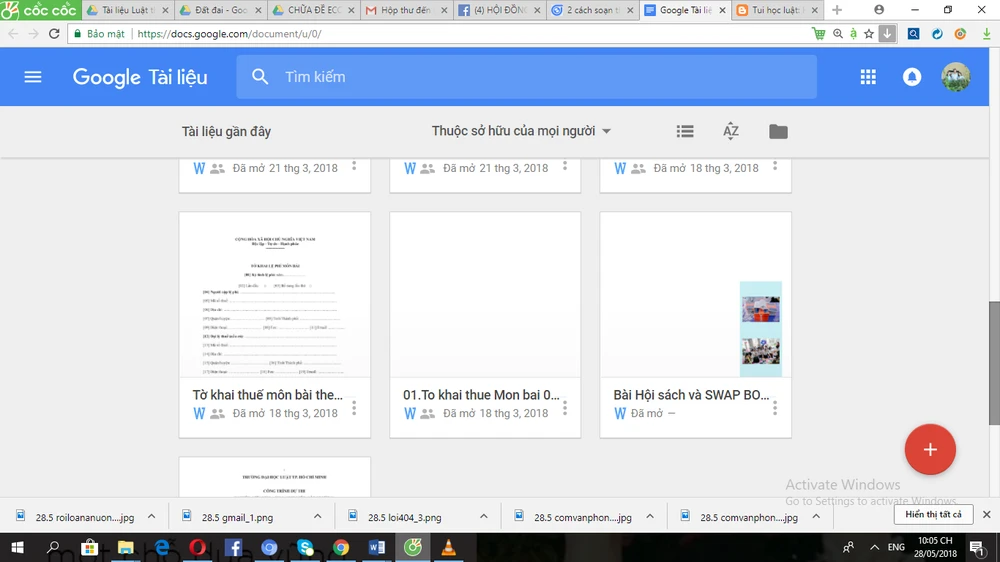Open the Google Docs main menu hamburger
The height and width of the screenshot is (562, 1000).
coord(33,77)
